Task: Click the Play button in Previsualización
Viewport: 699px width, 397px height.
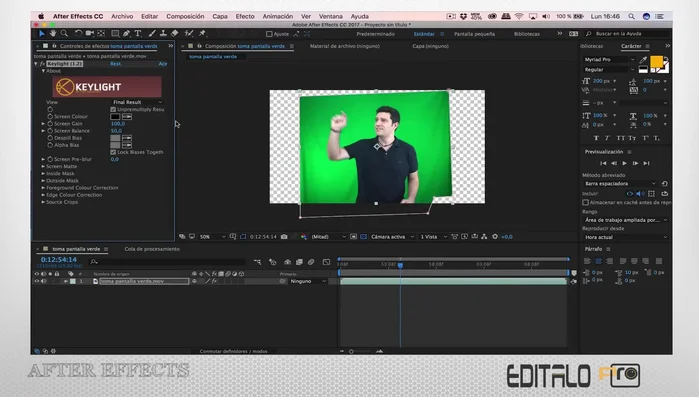Action: [624, 164]
